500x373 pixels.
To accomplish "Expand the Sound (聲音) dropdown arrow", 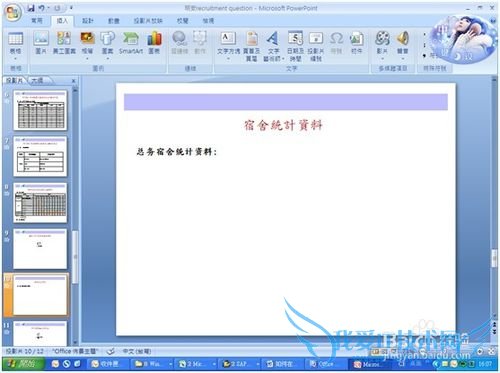I will (x=403, y=59).
